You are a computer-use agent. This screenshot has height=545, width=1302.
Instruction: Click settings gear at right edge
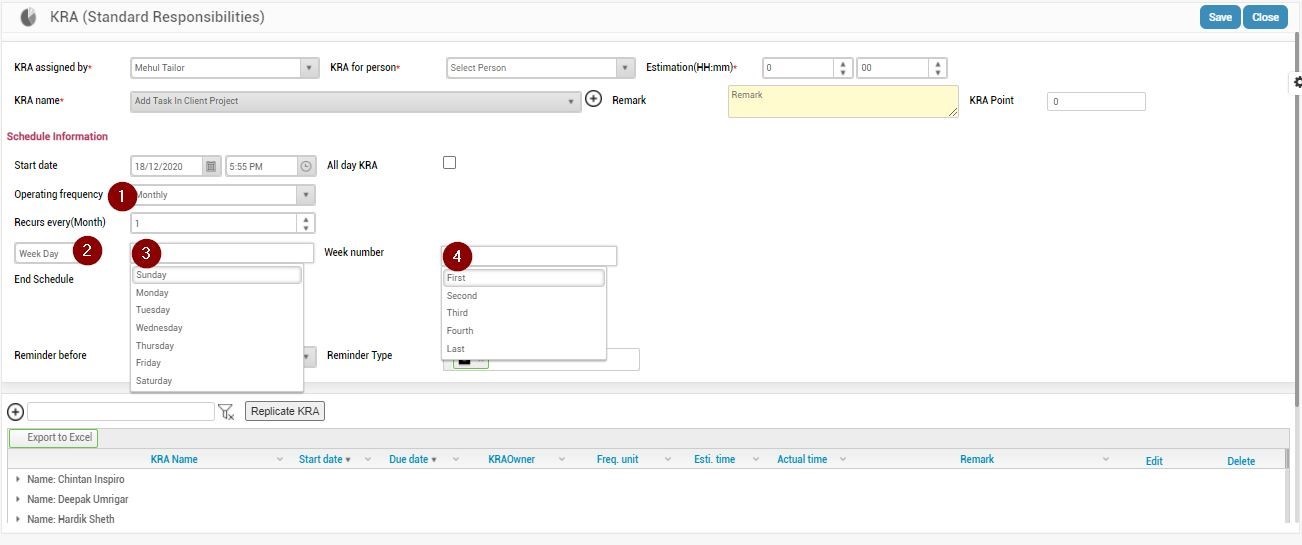coord(1297,82)
